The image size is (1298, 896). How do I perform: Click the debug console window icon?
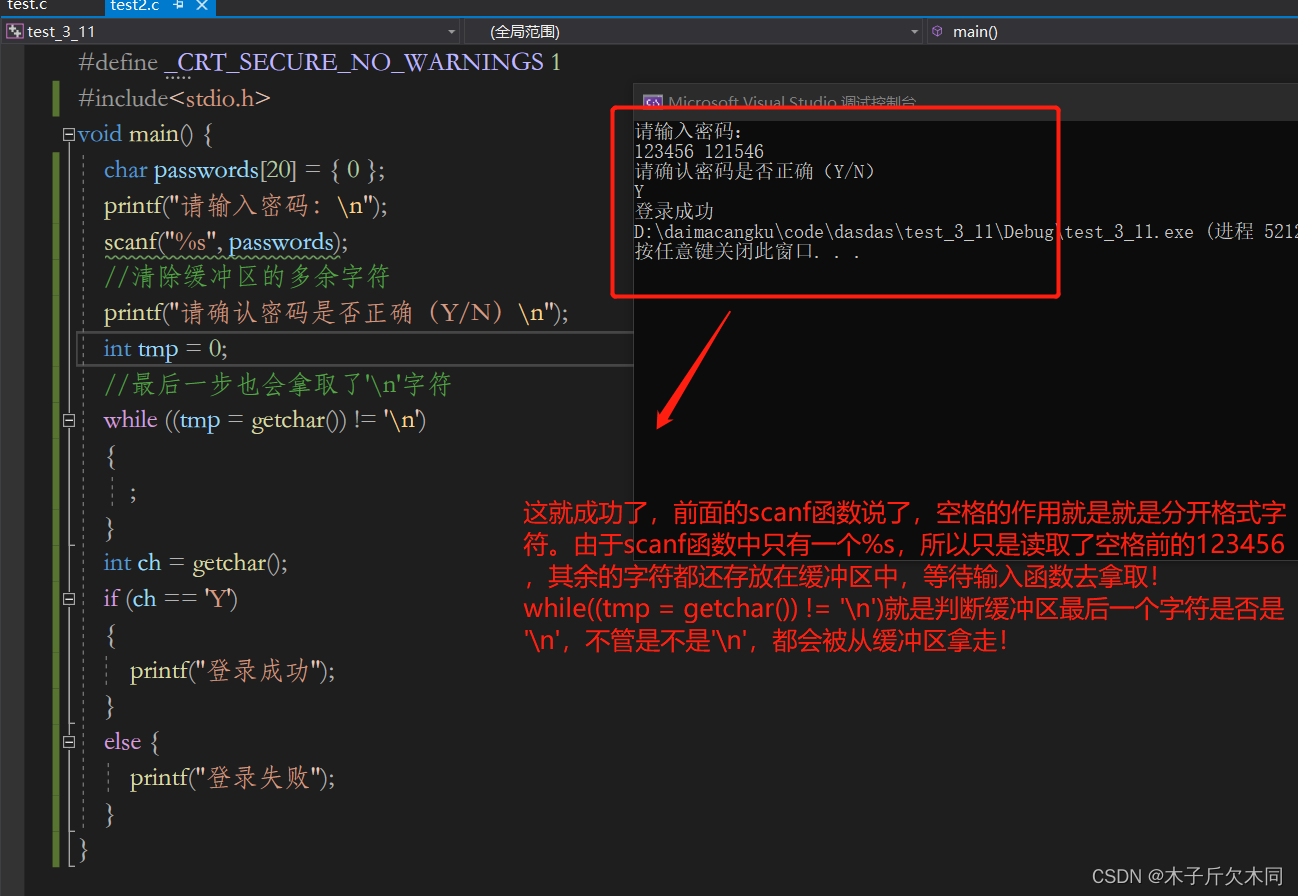click(653, 102)
